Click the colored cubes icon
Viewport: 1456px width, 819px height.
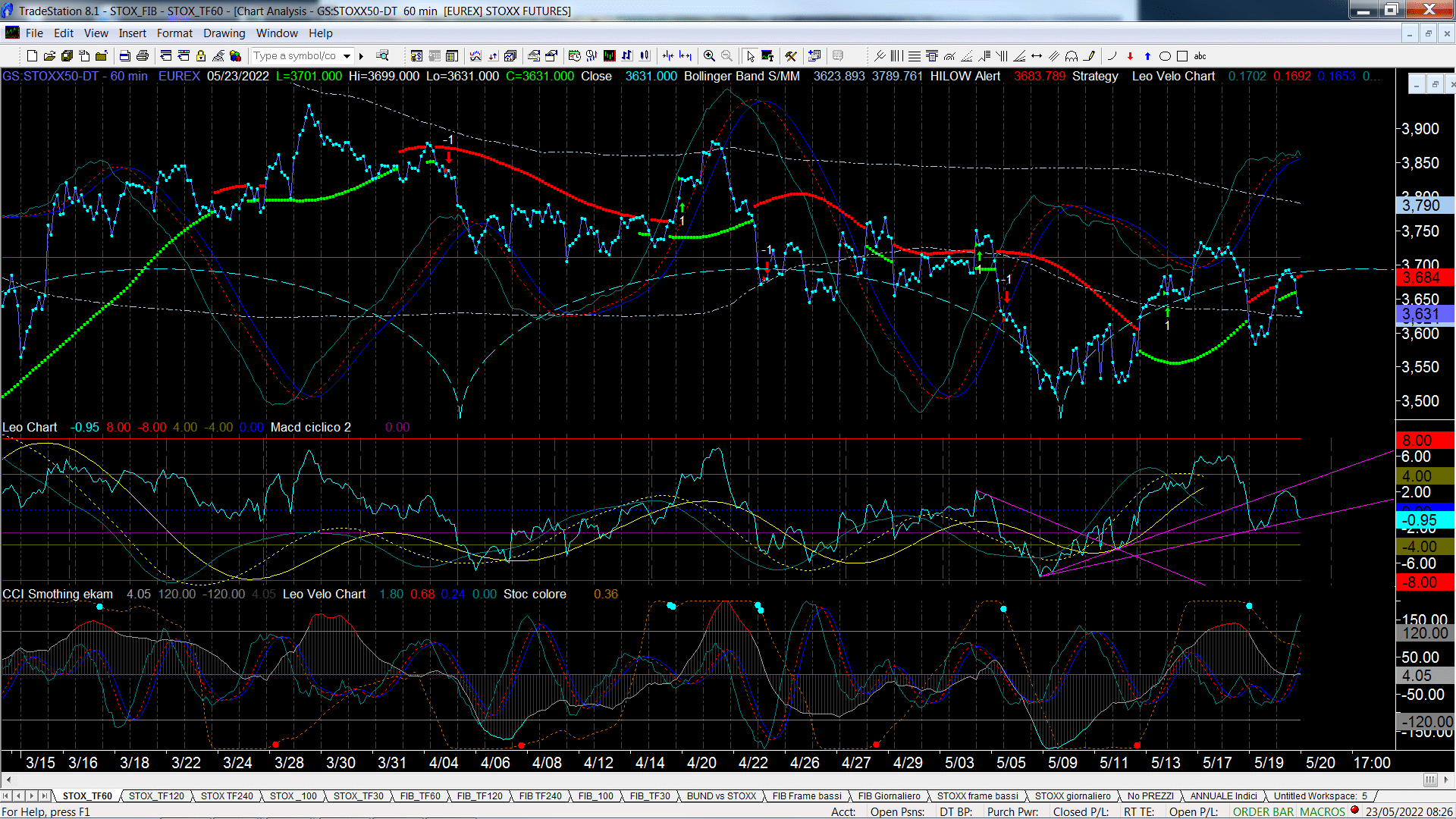click(236, 56)
